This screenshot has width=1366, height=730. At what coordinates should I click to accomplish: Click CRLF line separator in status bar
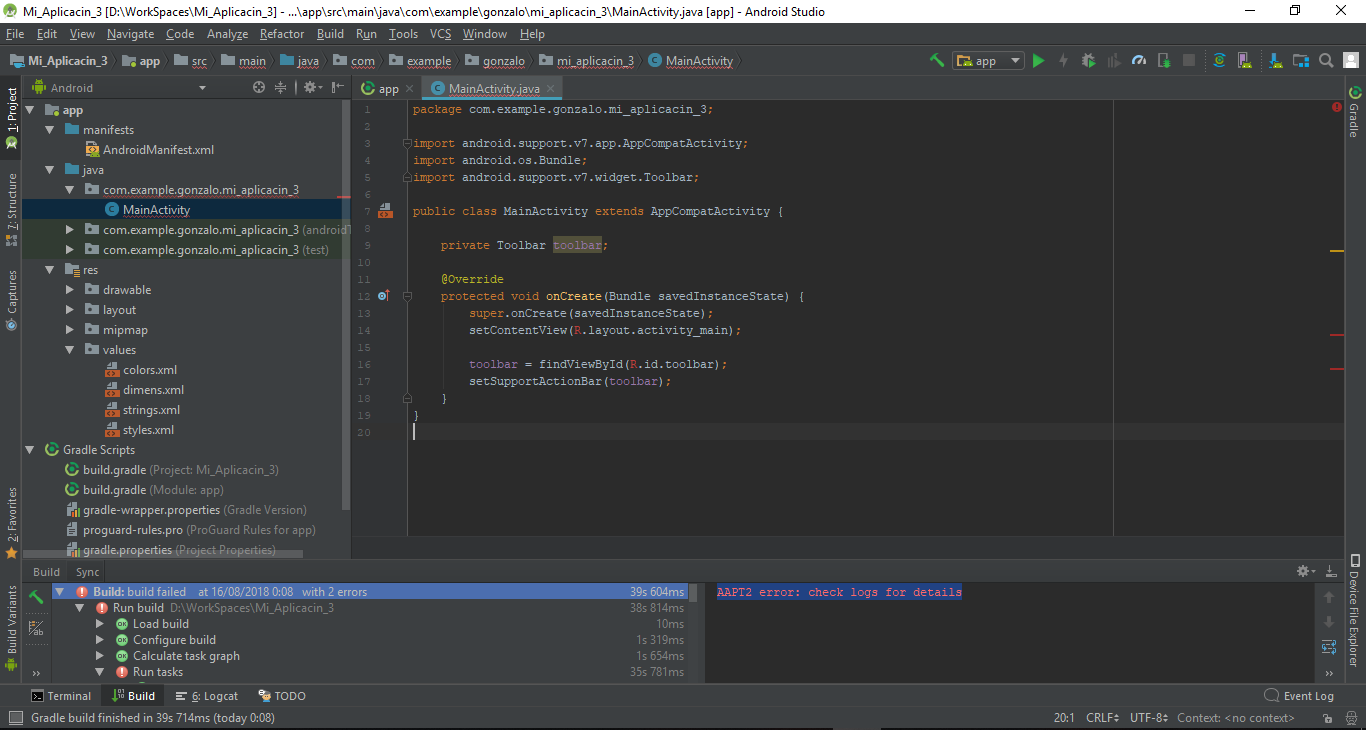1103,718
